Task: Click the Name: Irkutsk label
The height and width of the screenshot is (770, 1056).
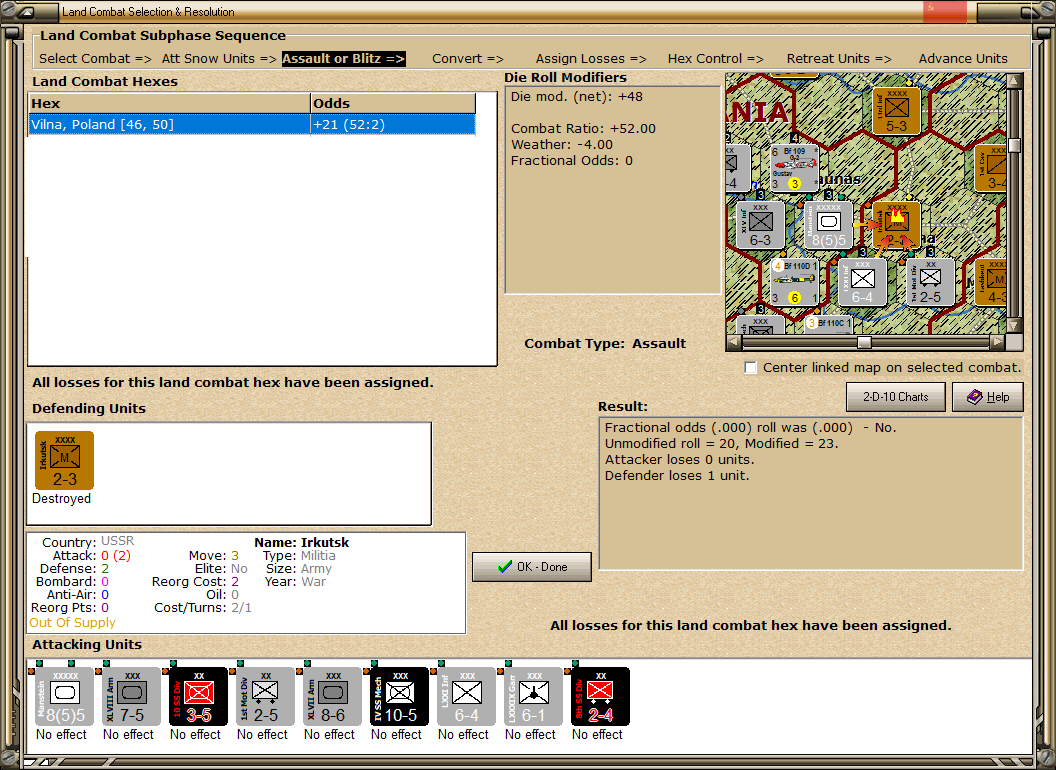Action: (302, 542)
